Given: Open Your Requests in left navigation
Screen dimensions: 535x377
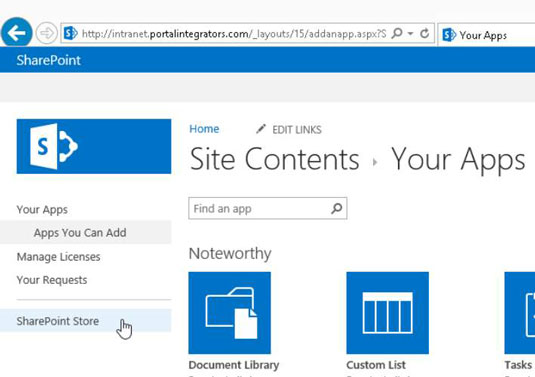Looking at the screenshot, I should (x=52, y=280).
